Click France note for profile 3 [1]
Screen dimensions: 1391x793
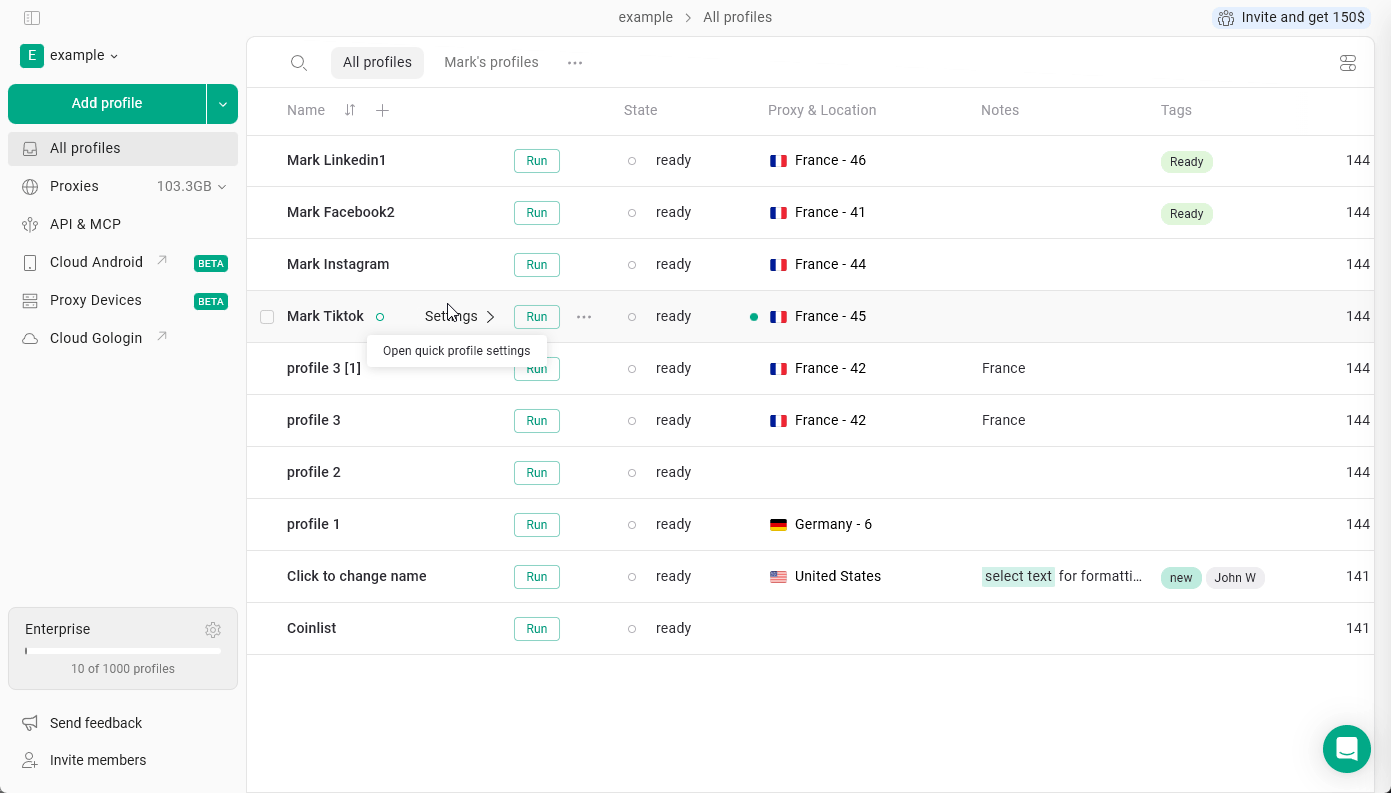click(1003, 369)
